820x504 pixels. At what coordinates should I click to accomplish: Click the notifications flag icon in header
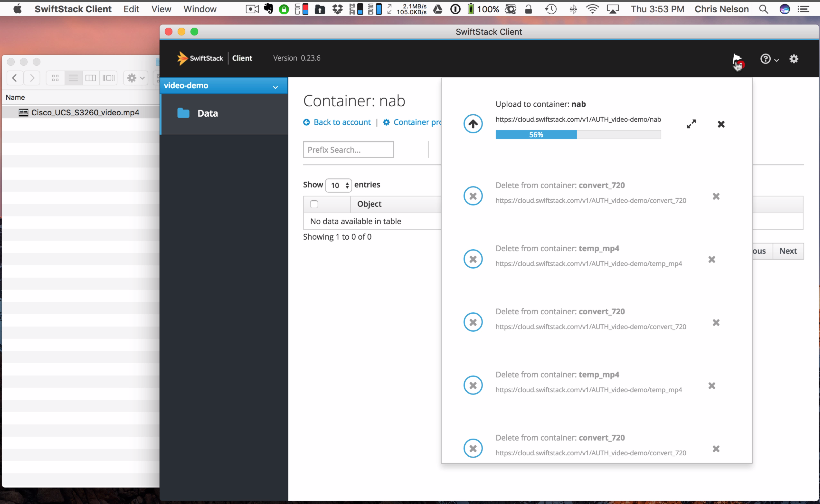[737, 60]
